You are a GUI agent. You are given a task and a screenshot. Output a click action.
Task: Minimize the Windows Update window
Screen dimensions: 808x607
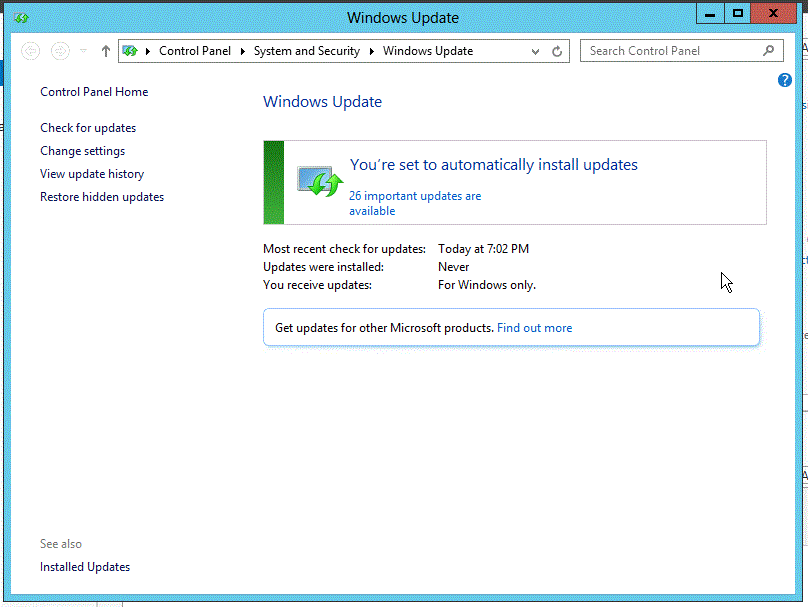pos(710,14)
